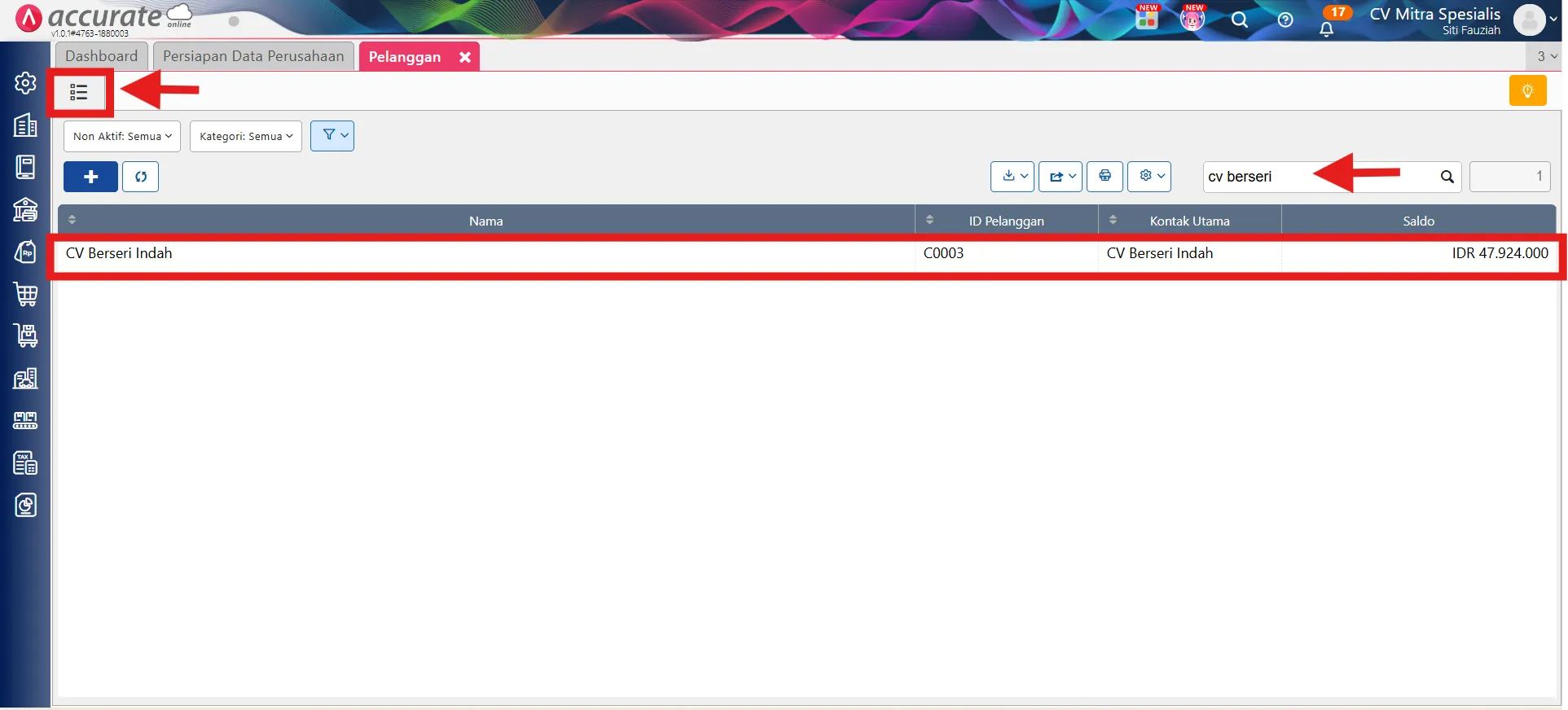Click the search magnifier in search box
1568x710 pixels.
pos(1447,177)
